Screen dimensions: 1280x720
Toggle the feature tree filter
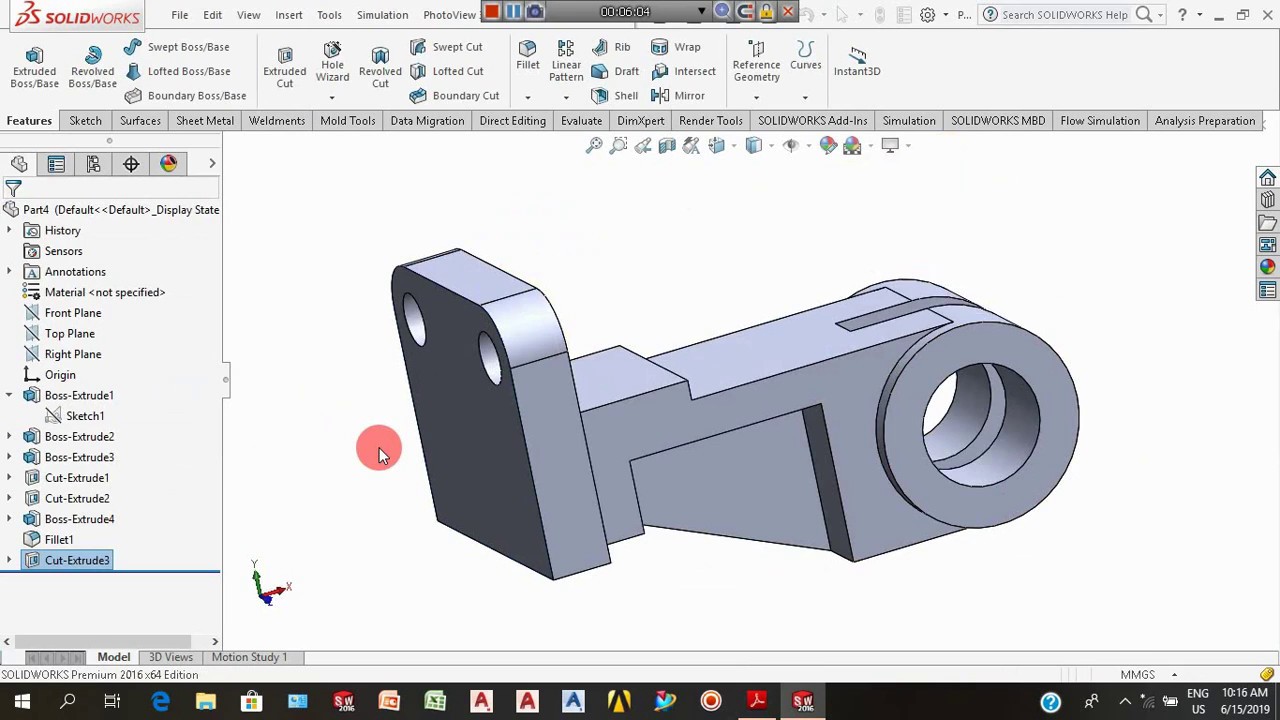coord(13,188)
